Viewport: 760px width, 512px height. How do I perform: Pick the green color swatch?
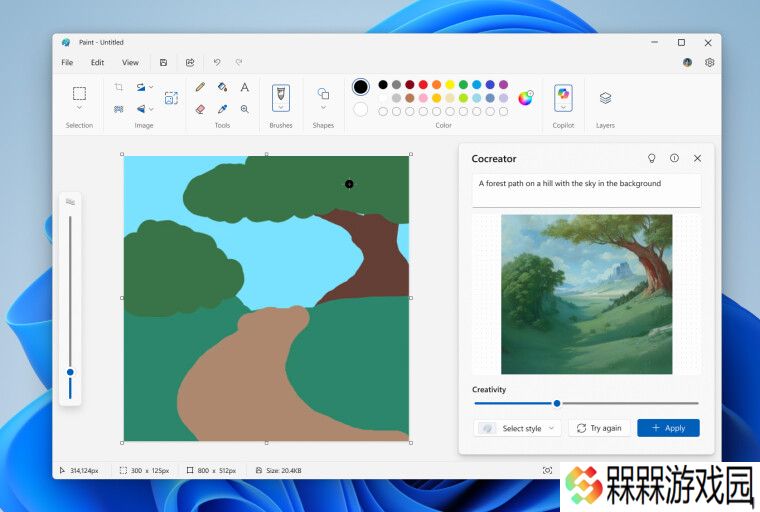(463, 85)
